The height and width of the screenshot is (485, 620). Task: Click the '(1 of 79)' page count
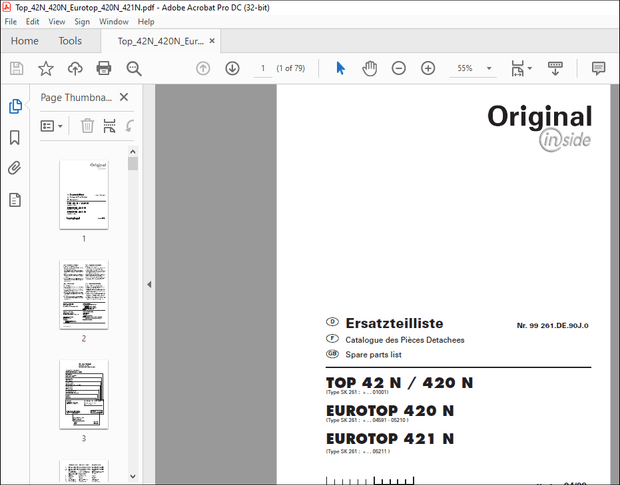(x=291, y=68)
